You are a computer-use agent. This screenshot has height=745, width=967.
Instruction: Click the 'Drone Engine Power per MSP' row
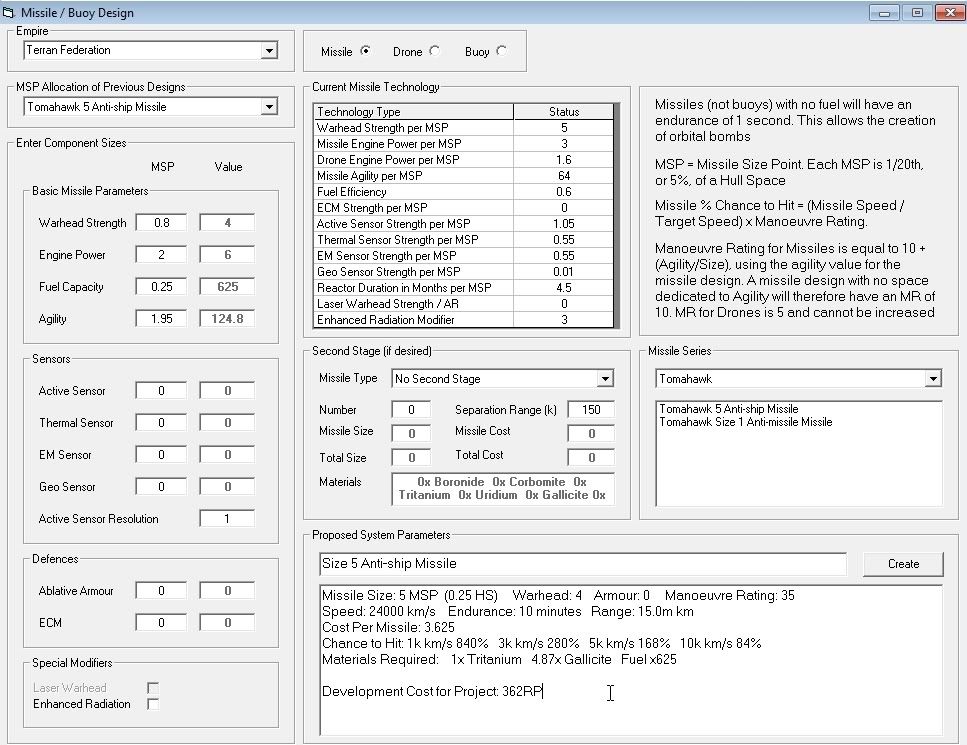click(464, 160)
